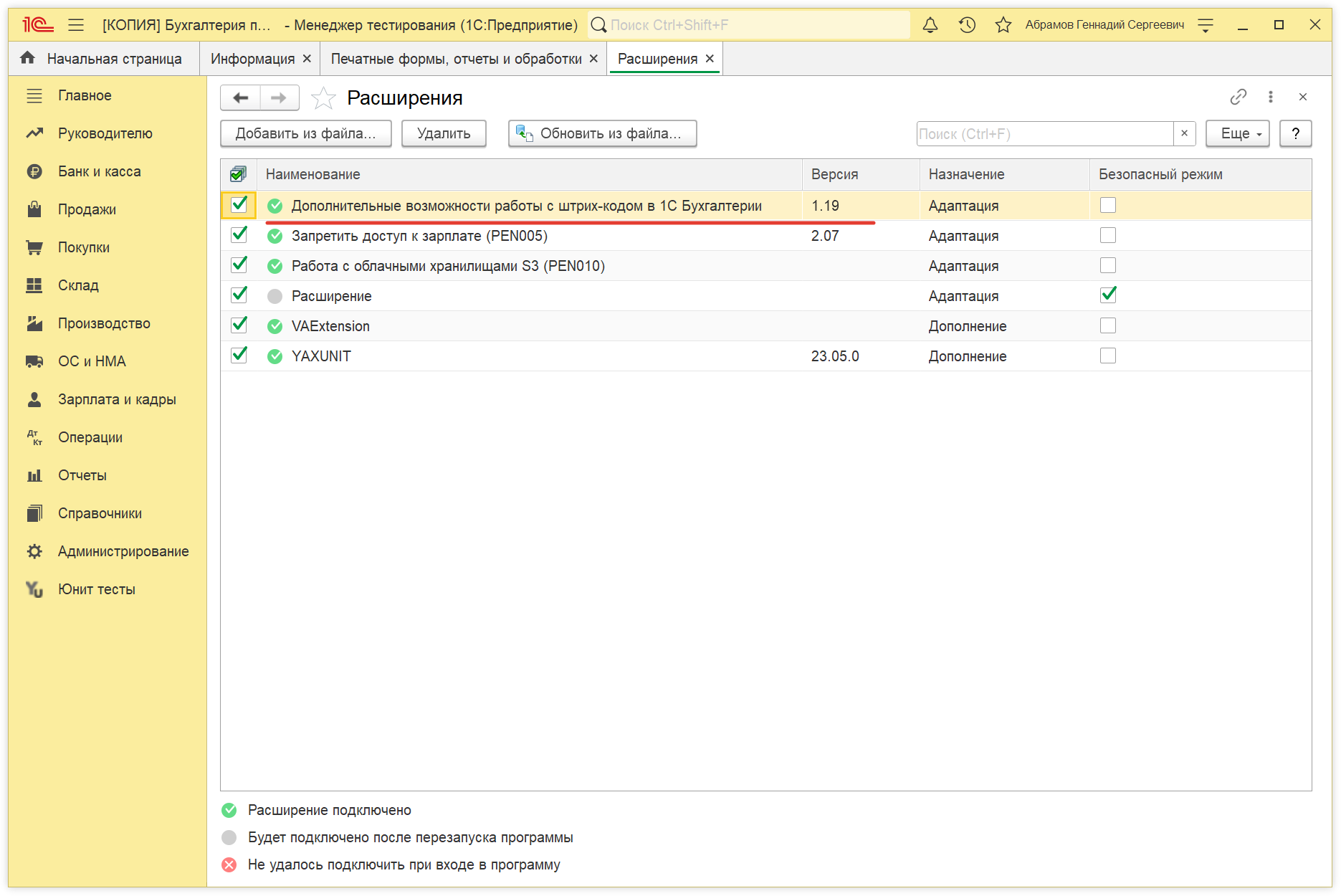Click Обновить из файла button
This screenshot has height=896, width=1341.
point(603,133)
